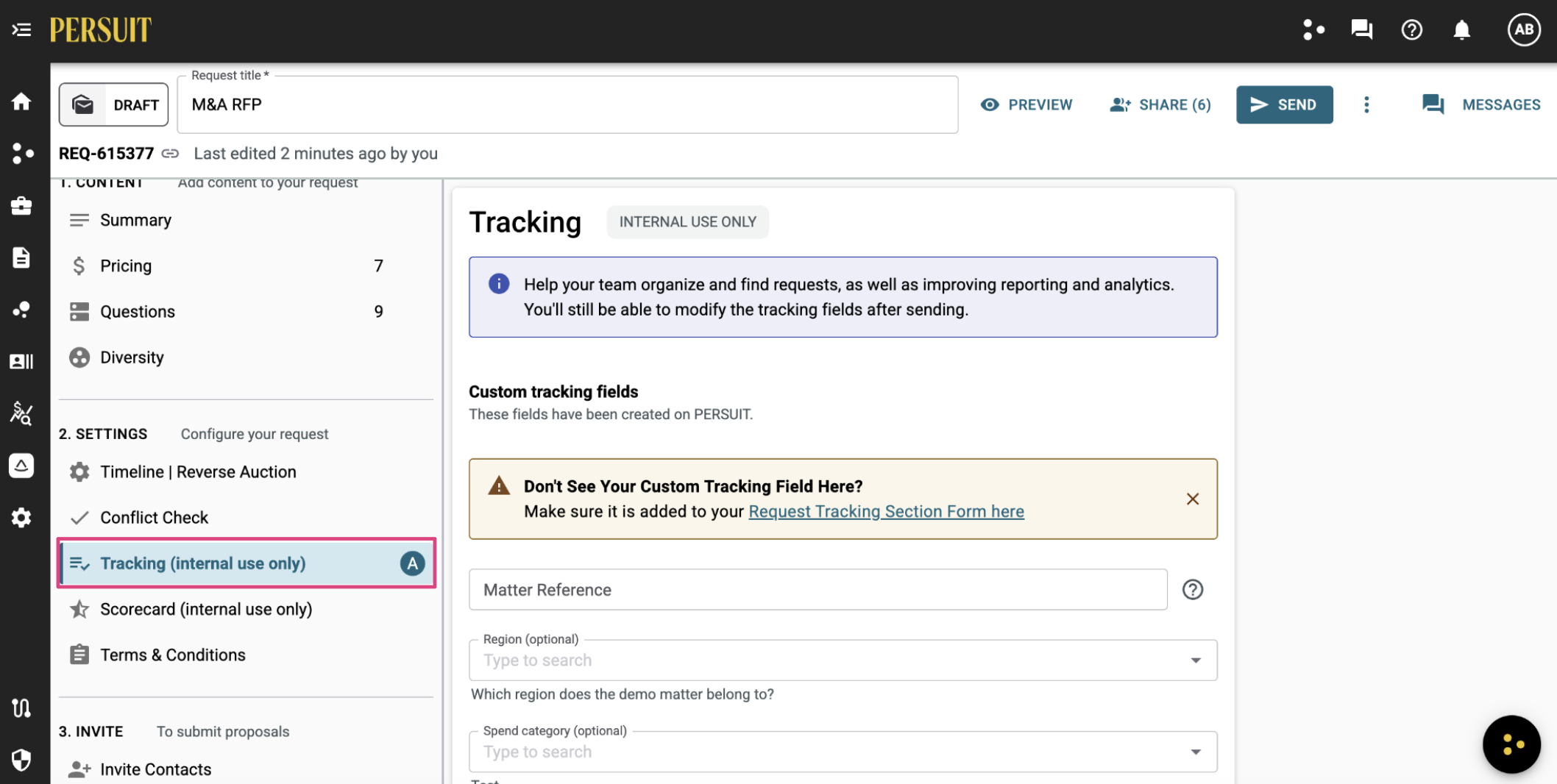Send the request

1284,104
